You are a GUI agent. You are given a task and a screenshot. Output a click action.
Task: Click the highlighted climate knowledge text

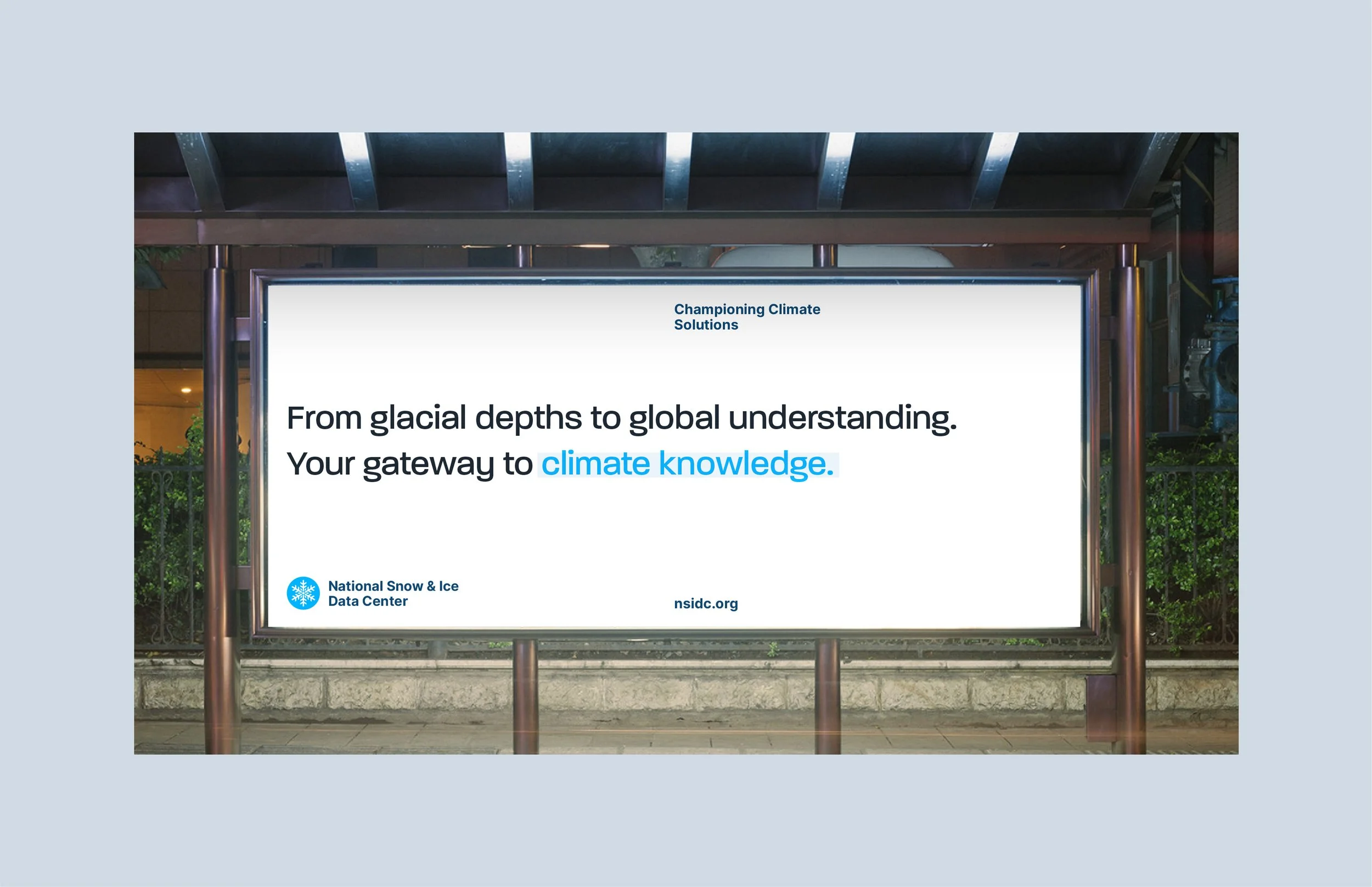(x=688, y=464)
